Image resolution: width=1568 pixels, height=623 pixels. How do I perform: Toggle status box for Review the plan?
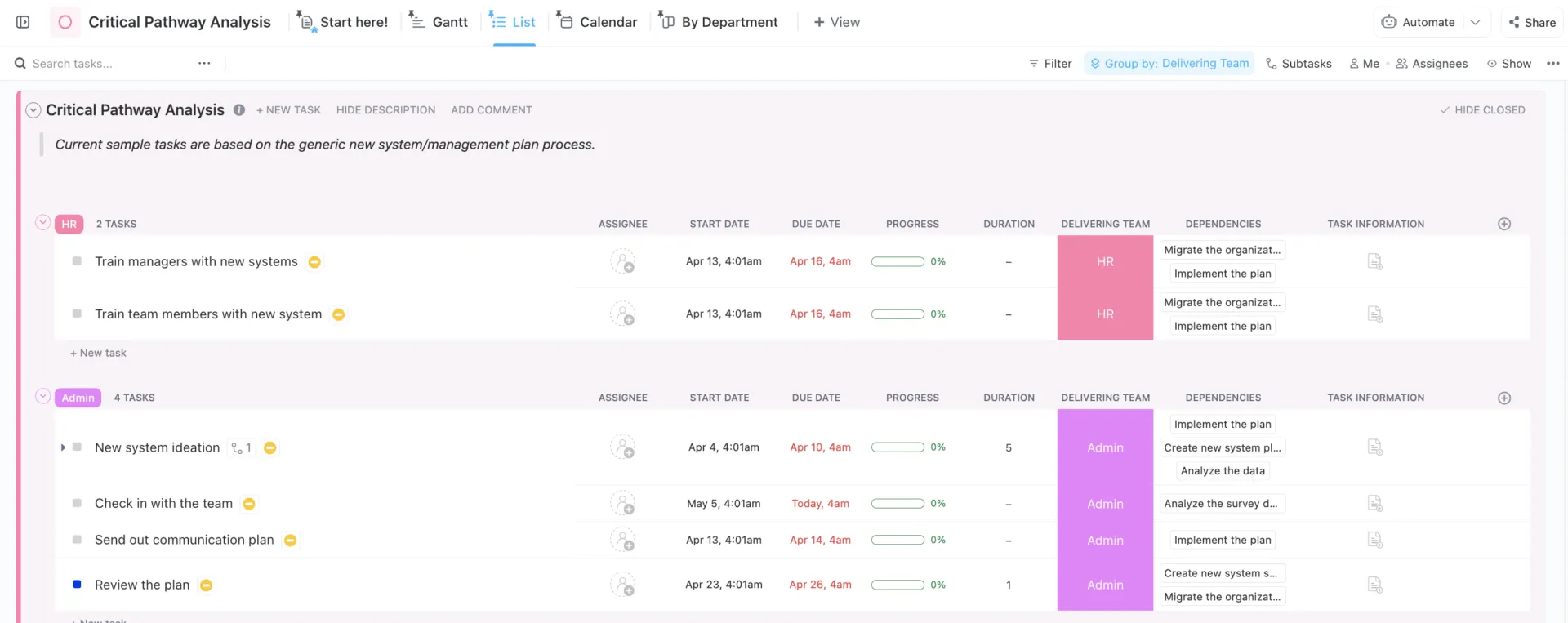pos(77,585)
